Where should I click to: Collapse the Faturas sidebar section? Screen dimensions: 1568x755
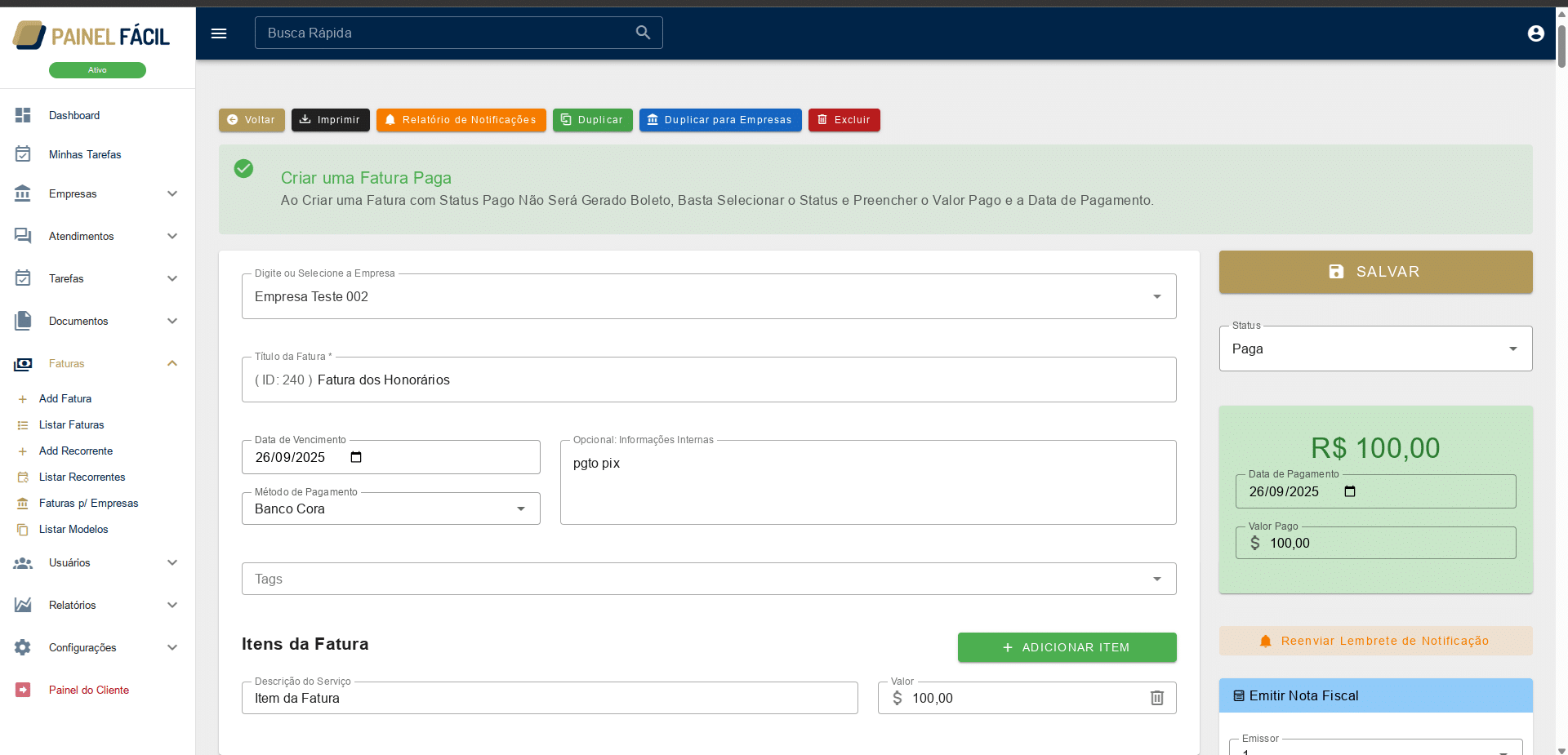click(x=171, y=363)
